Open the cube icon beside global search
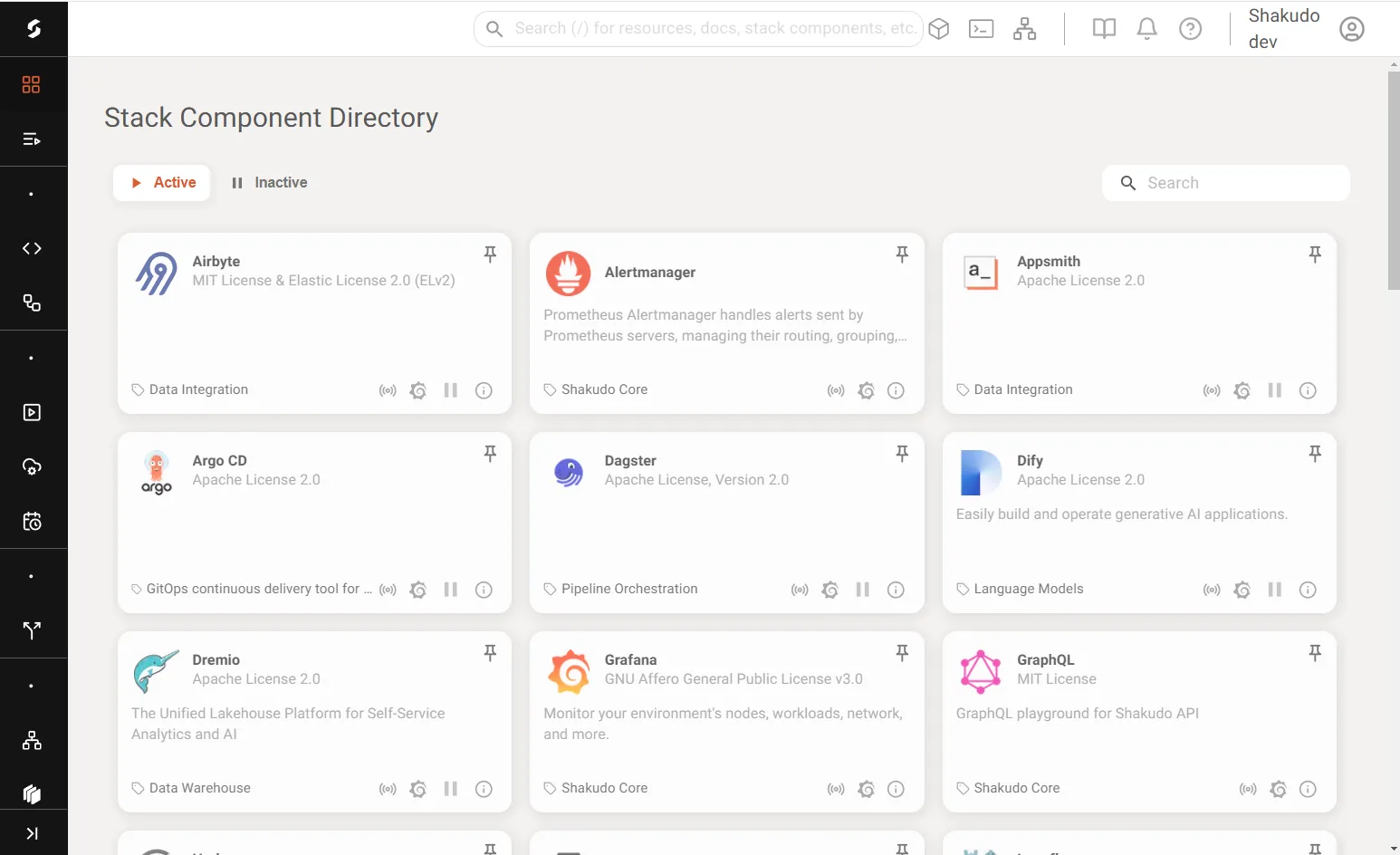 coord(939,29)
